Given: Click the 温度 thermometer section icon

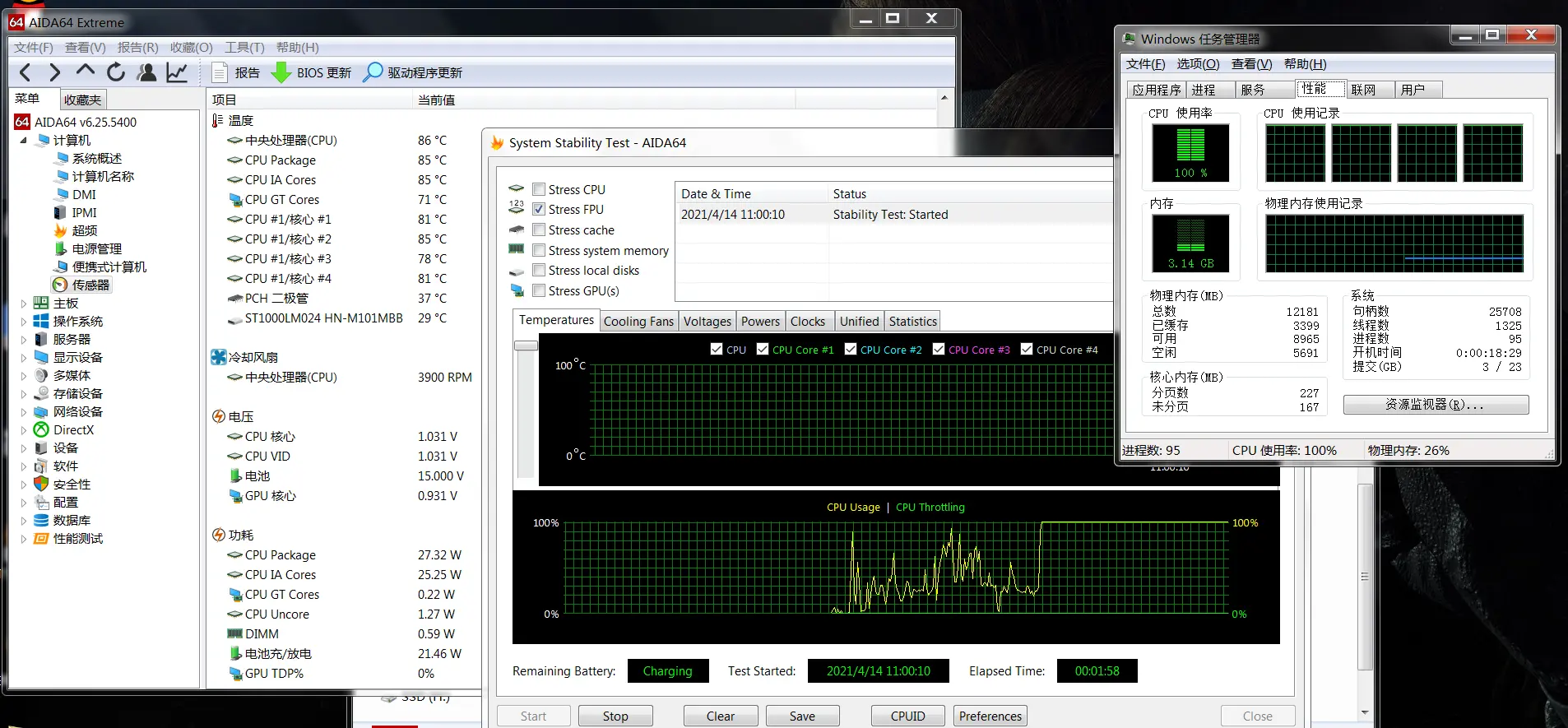Looking at the screenshot, I should click(218, 120).
